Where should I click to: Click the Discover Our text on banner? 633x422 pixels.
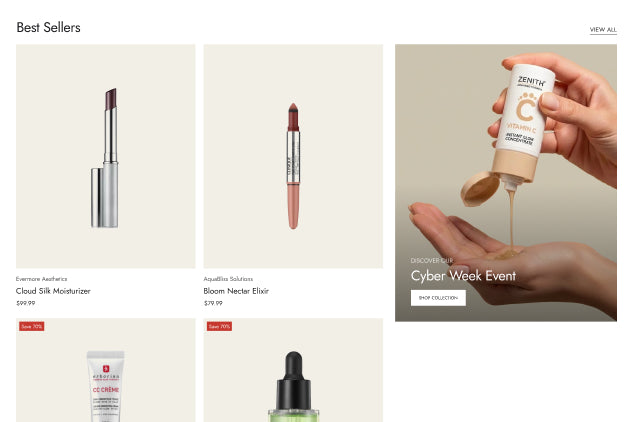(x=432, y=260)
